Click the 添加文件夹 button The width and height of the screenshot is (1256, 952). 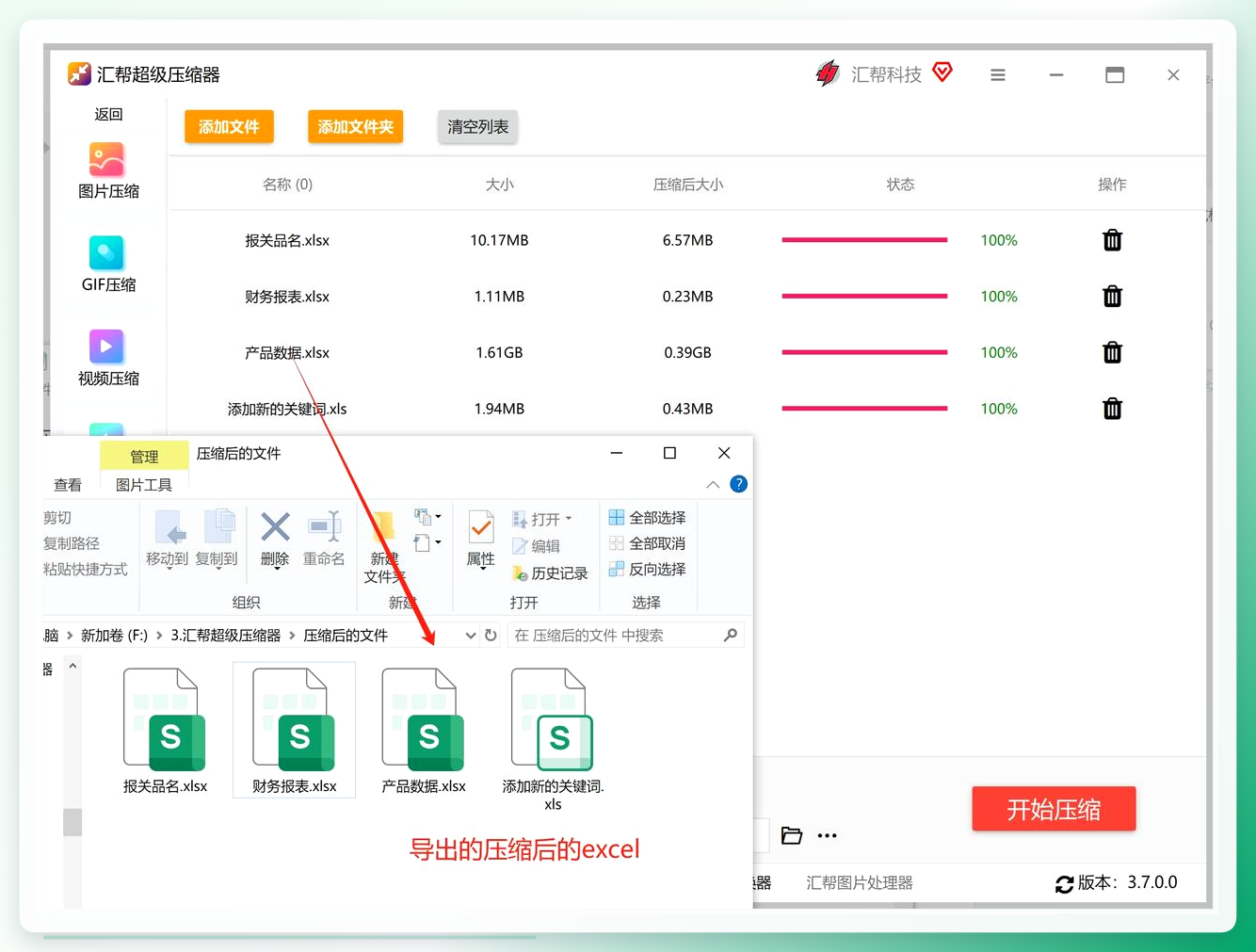click(x=356, y=127)
